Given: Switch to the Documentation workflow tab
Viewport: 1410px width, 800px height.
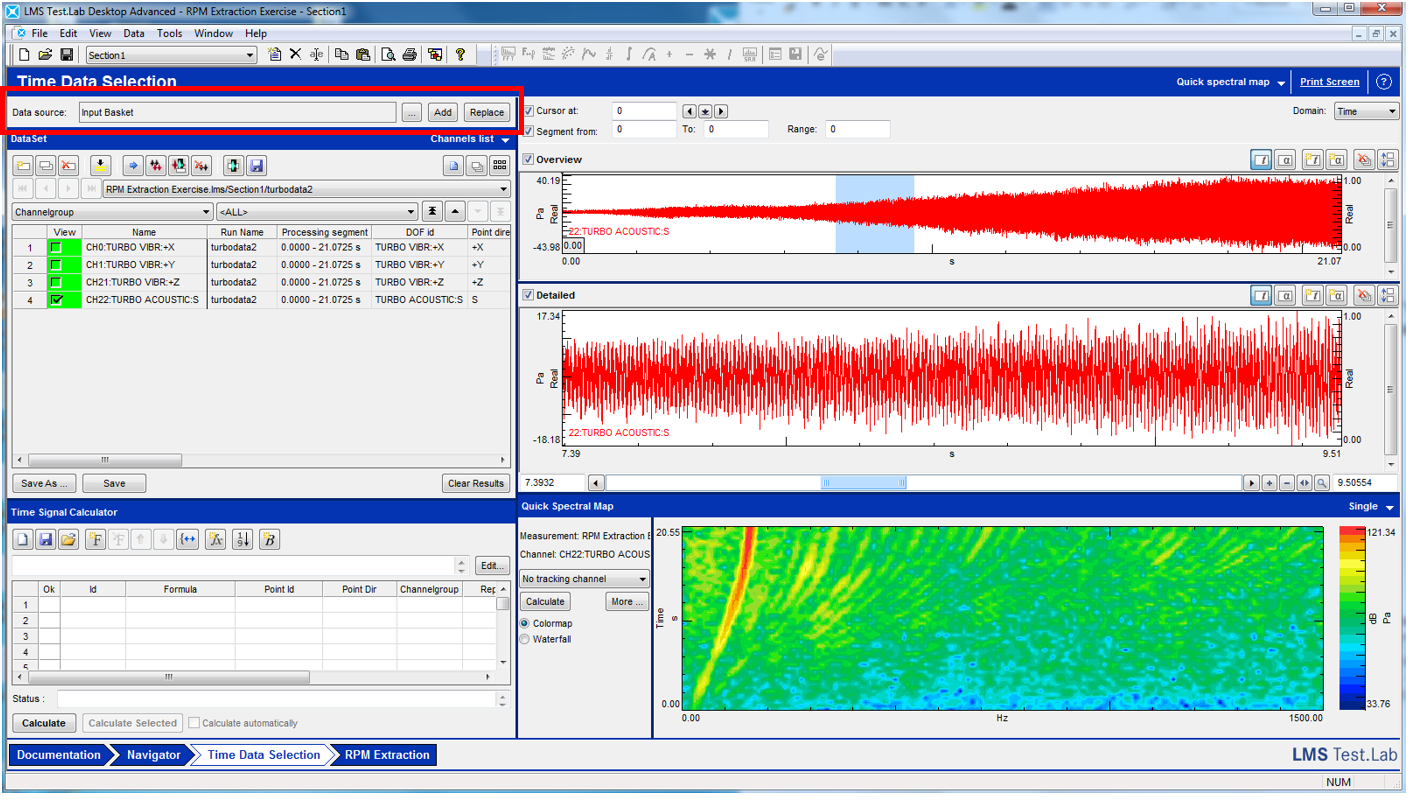Looking at the screenshot, I should tap(59, 755).
